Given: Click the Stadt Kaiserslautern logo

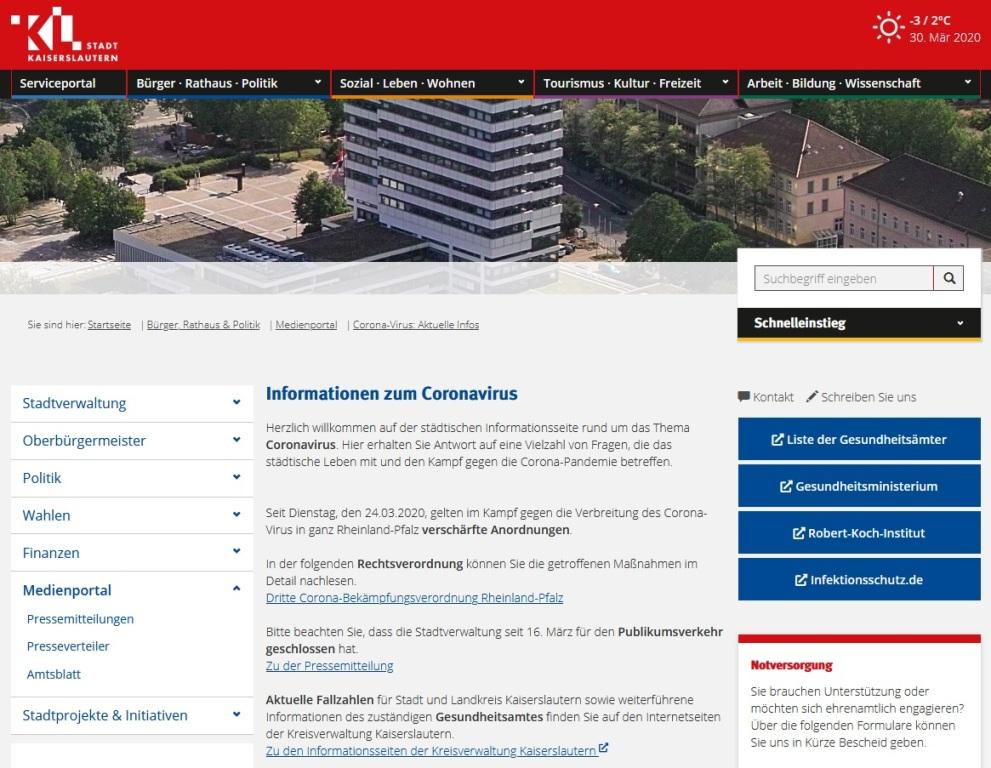Looking at the screenshot, I should [67, 33].
